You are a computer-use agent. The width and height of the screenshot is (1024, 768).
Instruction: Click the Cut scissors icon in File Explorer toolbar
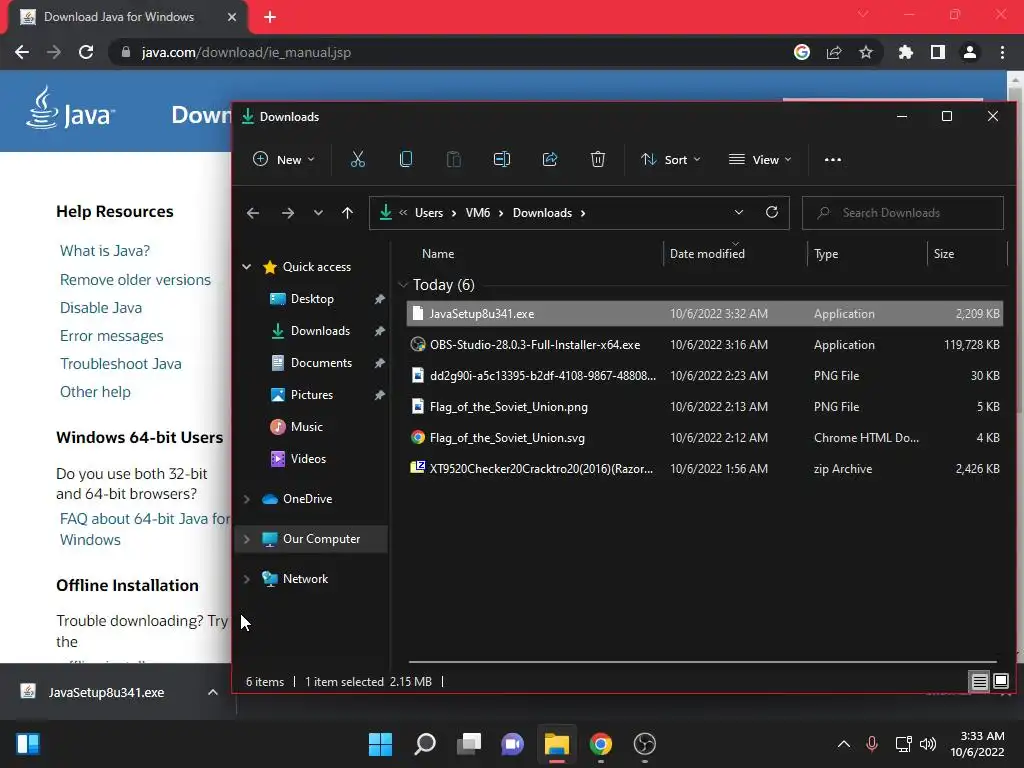357,159
